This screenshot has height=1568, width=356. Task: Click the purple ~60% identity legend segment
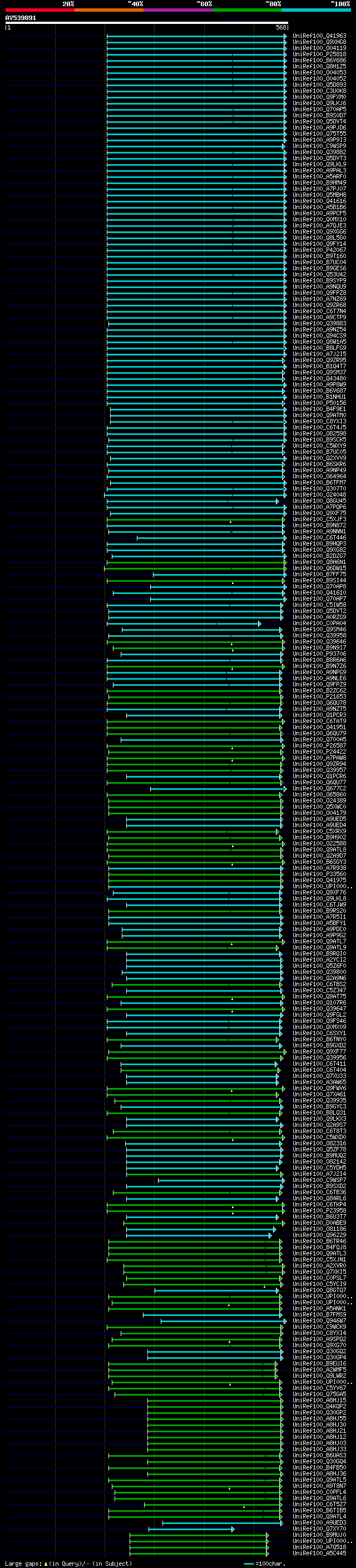tap(179, 10)
